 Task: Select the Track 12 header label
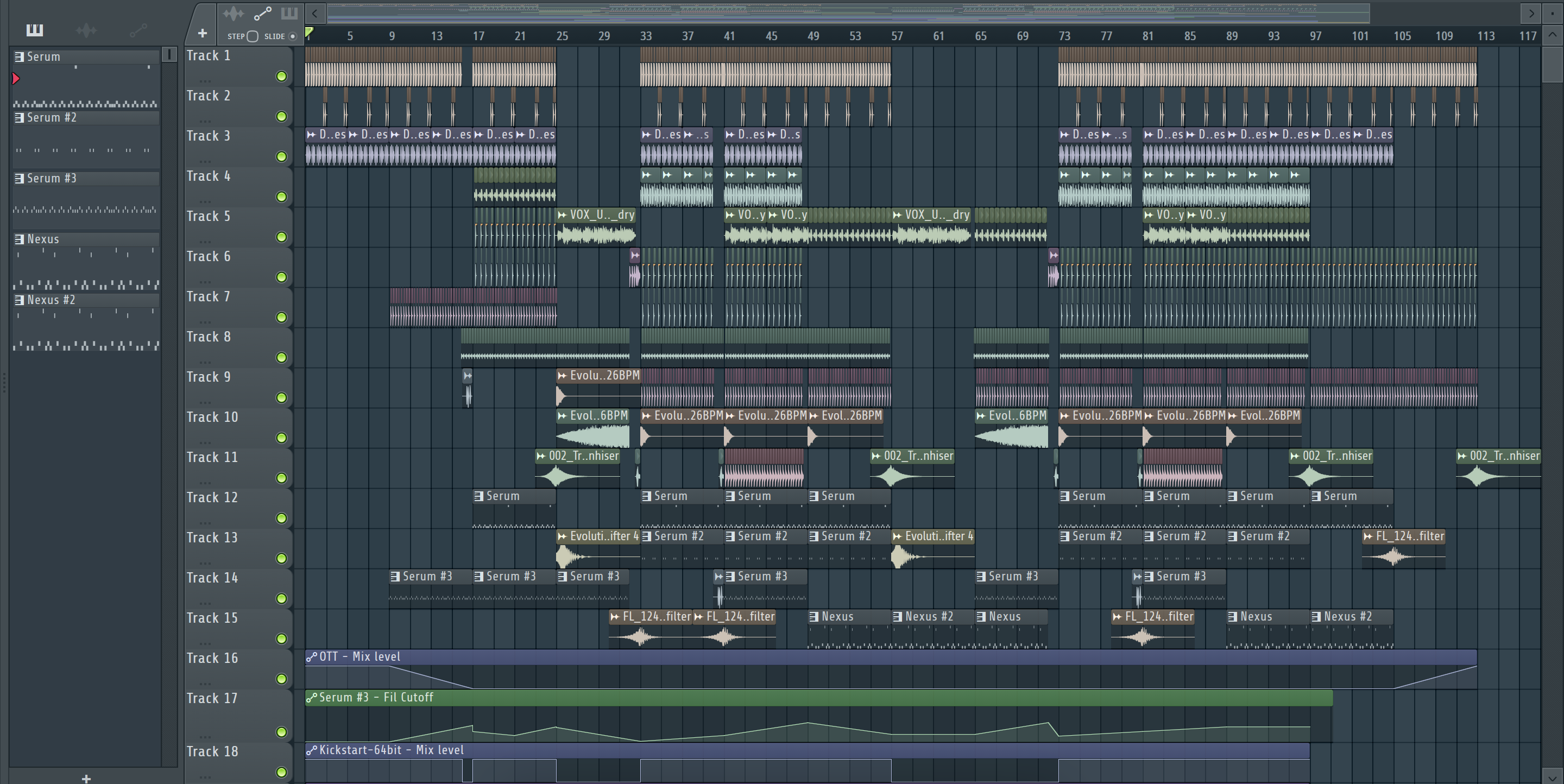coord(212,497)
